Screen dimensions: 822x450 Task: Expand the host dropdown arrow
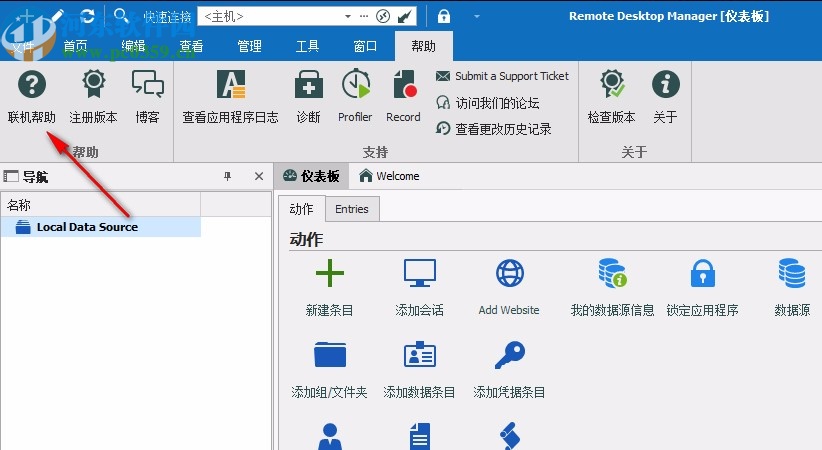[348, 17]
